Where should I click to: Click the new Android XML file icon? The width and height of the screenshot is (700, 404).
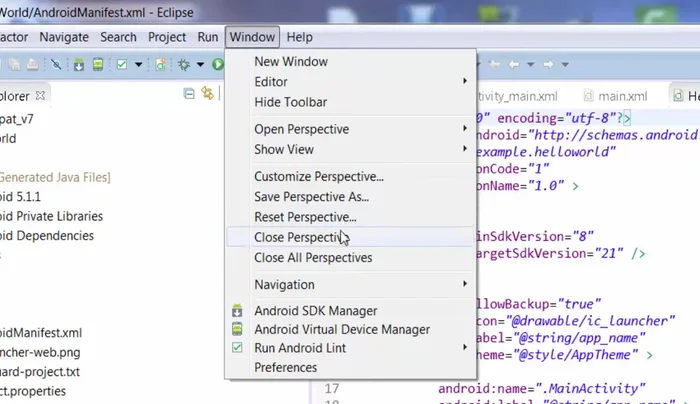tap(161, 65)
